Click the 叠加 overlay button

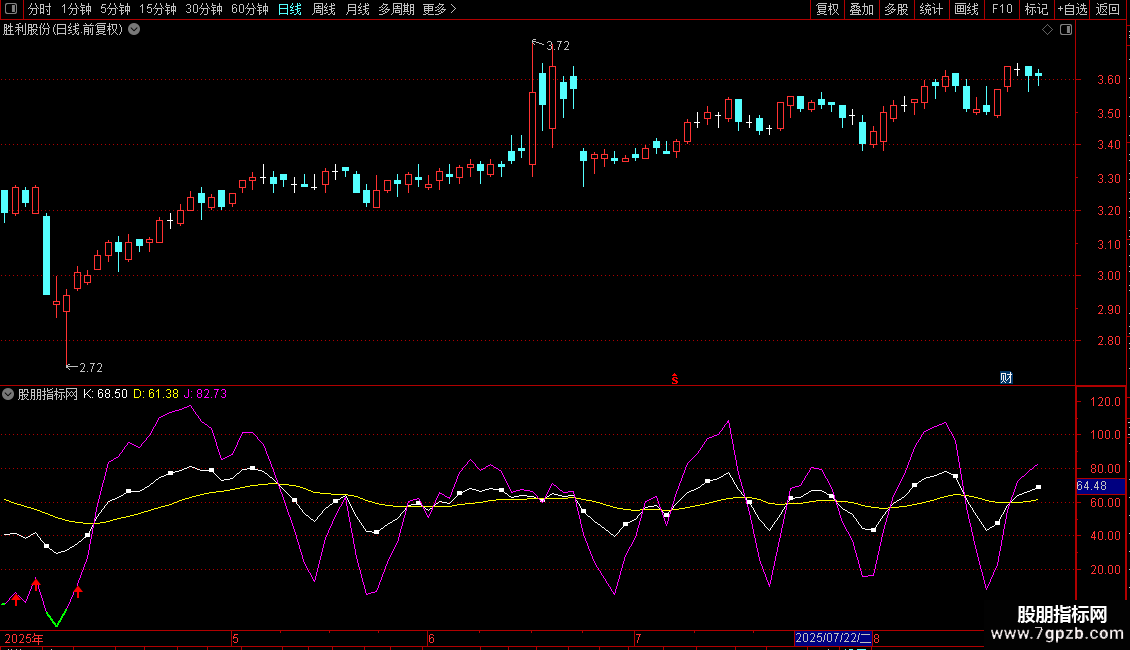click(x=861, y=9)
